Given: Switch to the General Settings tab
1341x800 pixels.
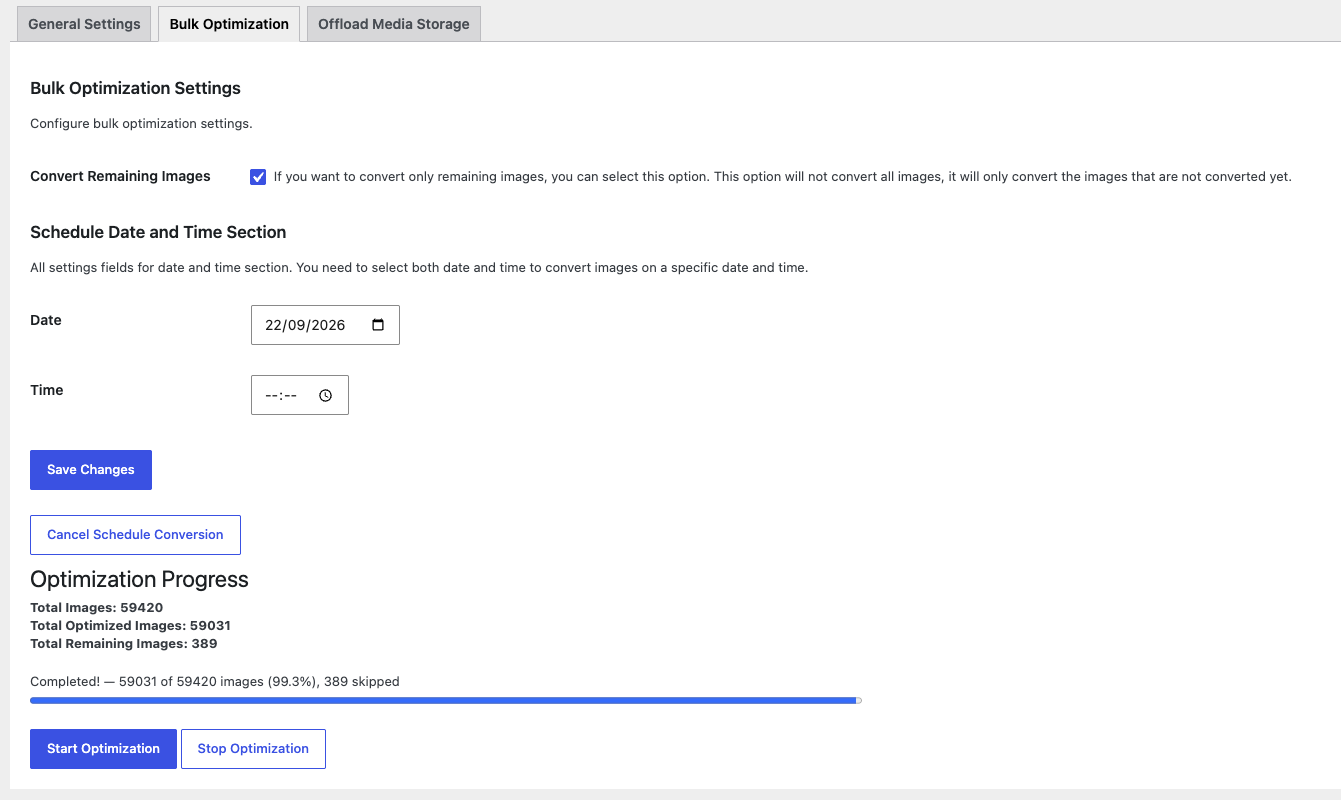Looking at the screenshot, I should (x=84, y=24).
